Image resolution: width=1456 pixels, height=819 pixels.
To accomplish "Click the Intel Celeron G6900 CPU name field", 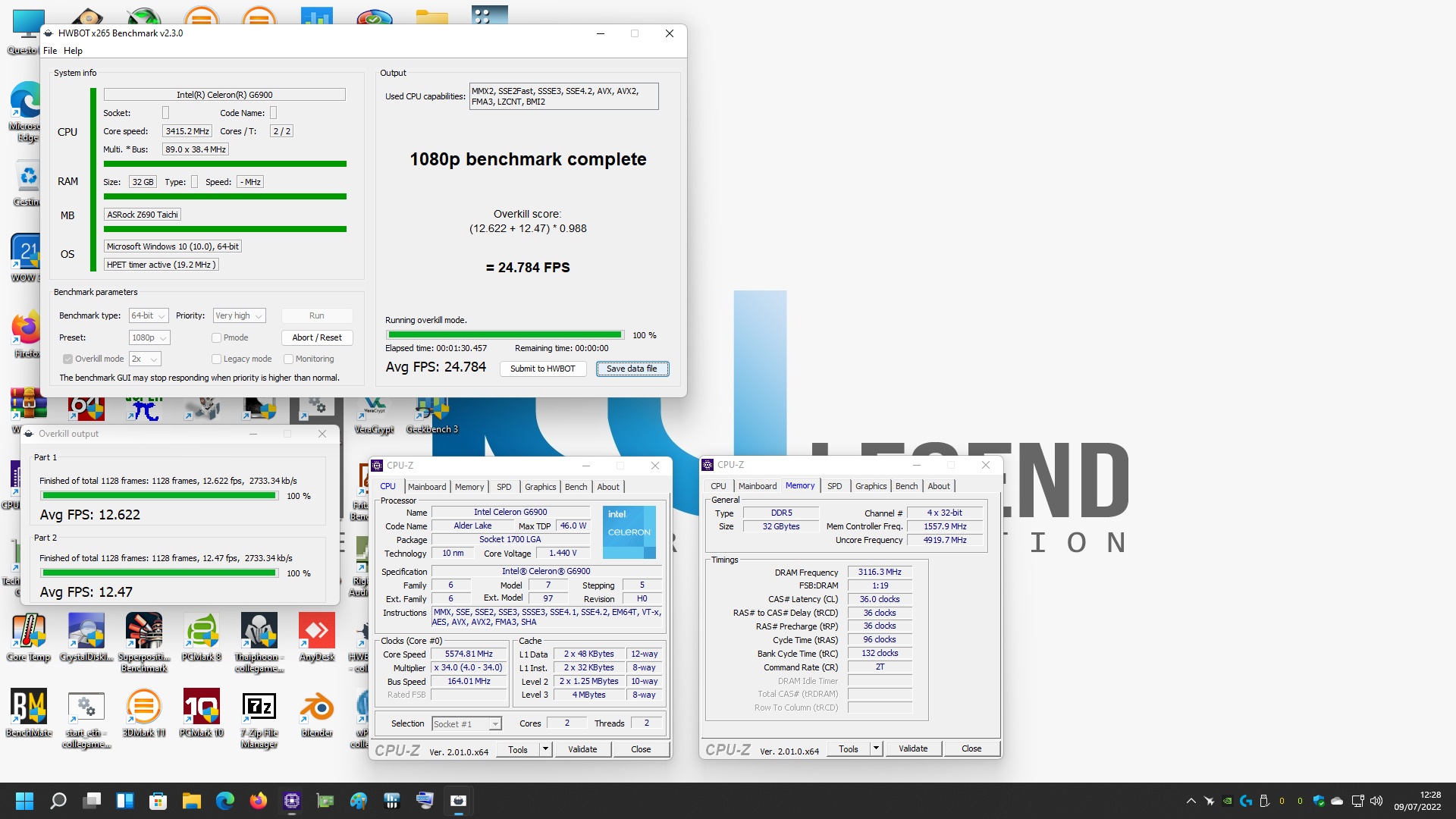I will 224,95.
